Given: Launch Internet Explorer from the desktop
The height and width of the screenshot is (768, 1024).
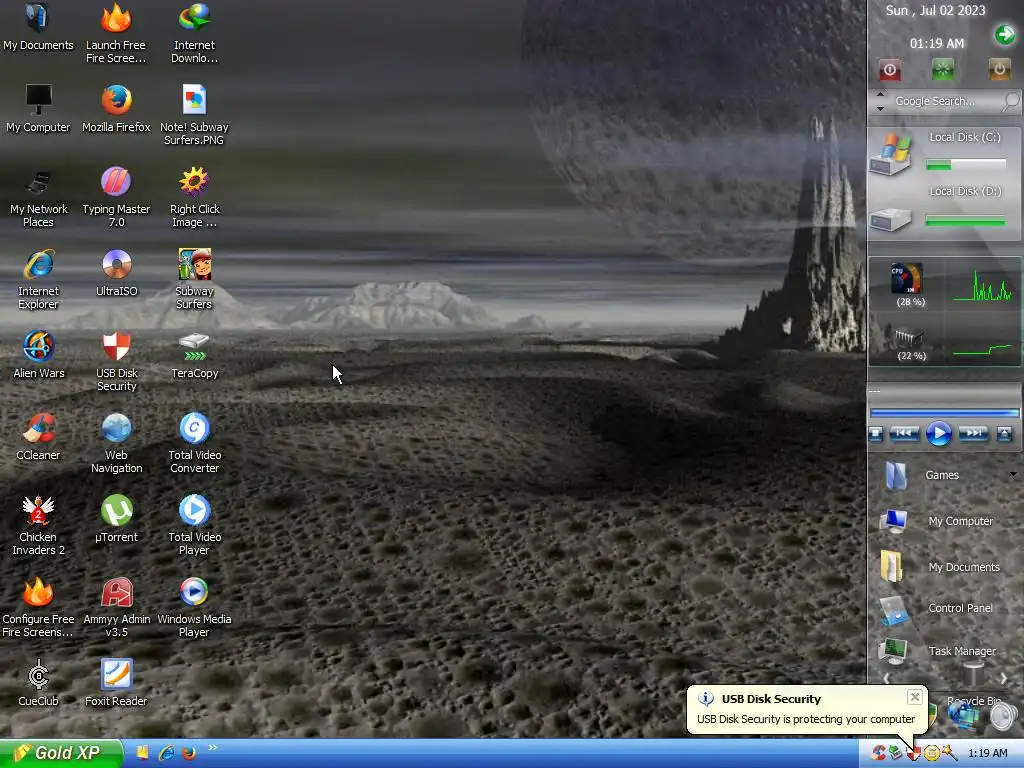Looking at the screenshot, I should click(x=38, y=280).
